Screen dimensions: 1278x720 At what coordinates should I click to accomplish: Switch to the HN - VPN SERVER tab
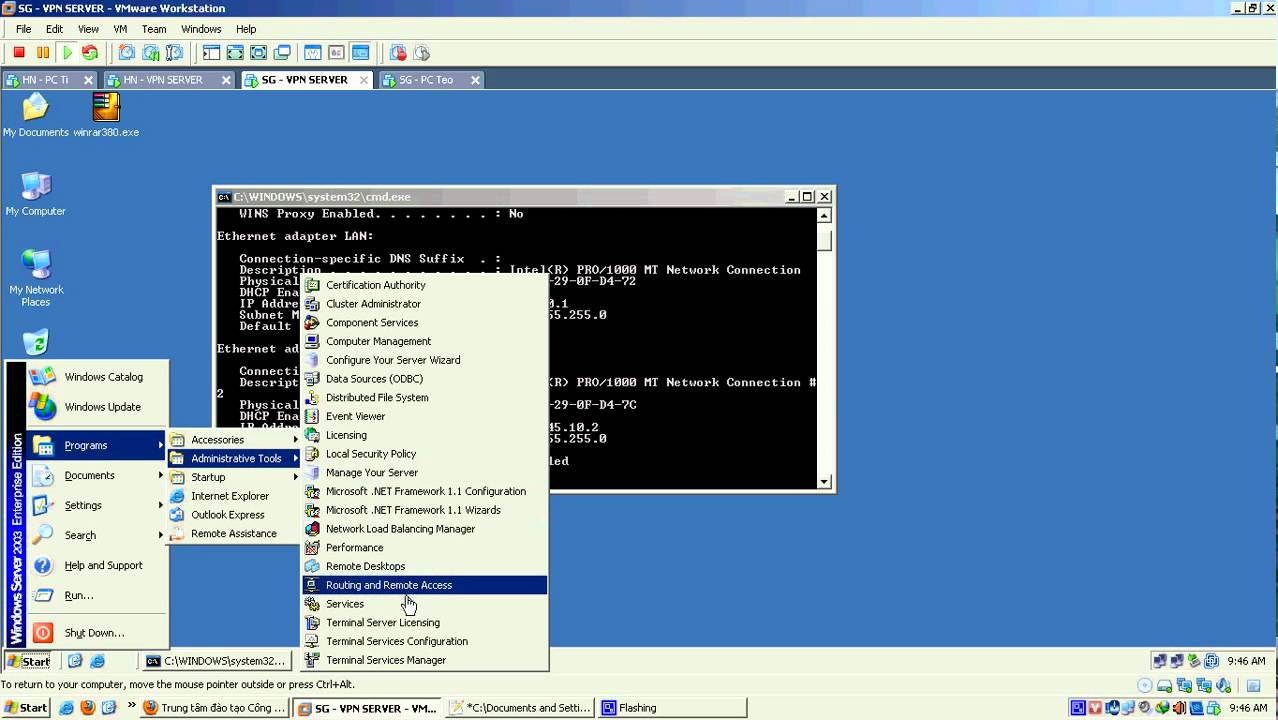point(169,80)
